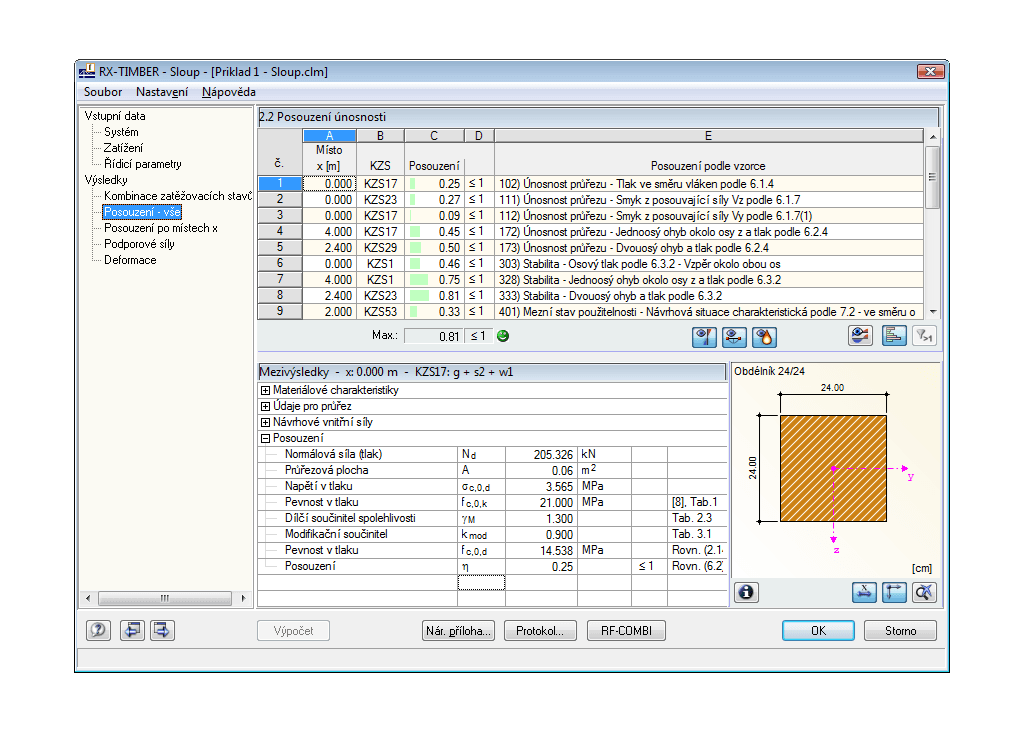This screenshot has width=1024, height=733.
Task: Click navigation tree horizontal scrollbar right arrow
Action: click(x=243, y=598)
